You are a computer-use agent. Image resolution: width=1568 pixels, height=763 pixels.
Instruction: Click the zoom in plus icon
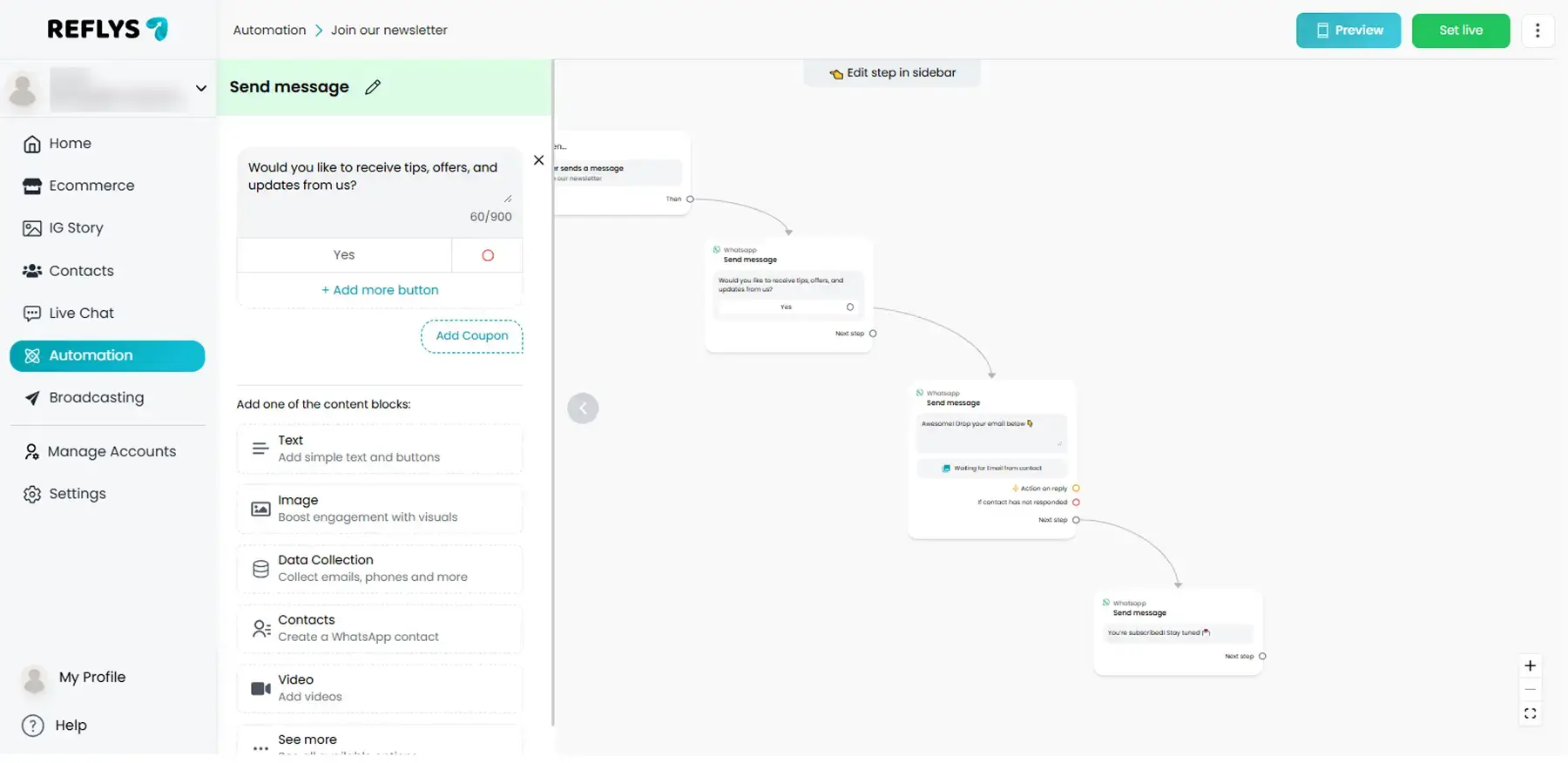[1530, 666]
